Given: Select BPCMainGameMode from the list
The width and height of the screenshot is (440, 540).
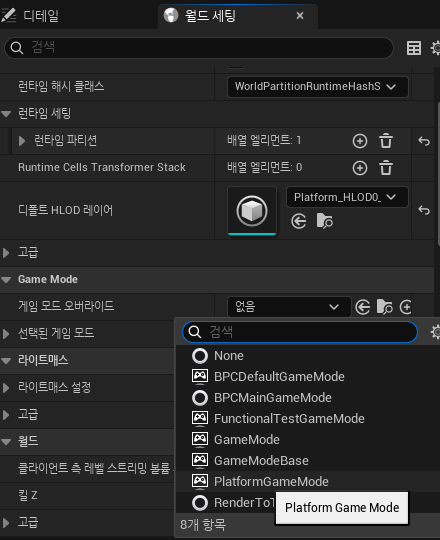Looking at the screenshot, I should tap(308, 398).
